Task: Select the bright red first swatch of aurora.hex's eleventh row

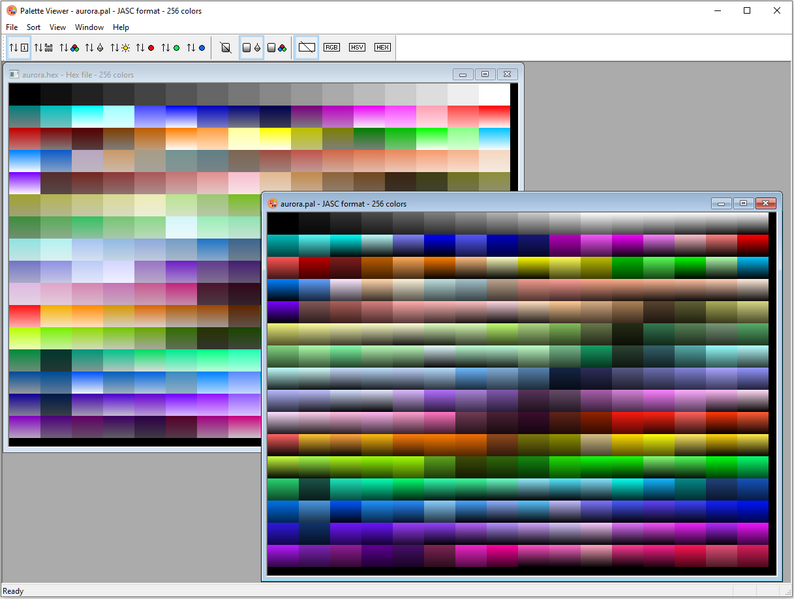Action: (x=24, y=316)
